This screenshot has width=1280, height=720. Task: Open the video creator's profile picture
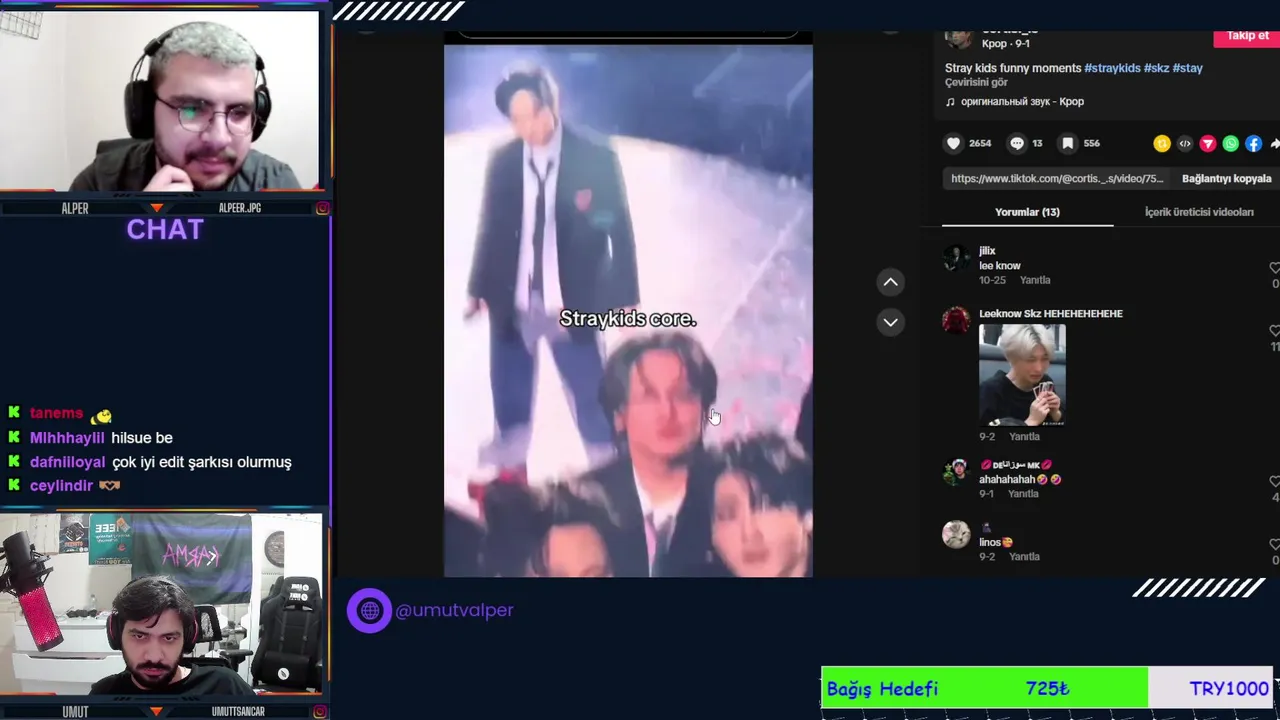coord(958,38)
